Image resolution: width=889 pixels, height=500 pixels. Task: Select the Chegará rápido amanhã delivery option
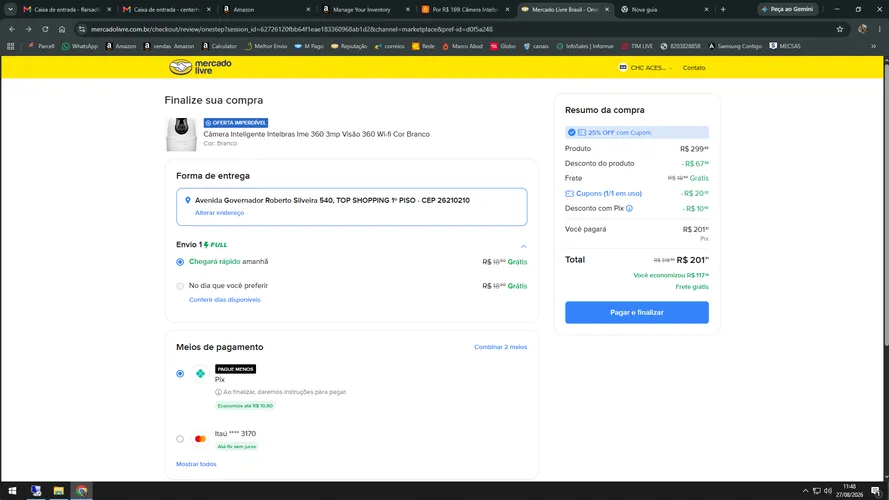[x=180, y=262]
